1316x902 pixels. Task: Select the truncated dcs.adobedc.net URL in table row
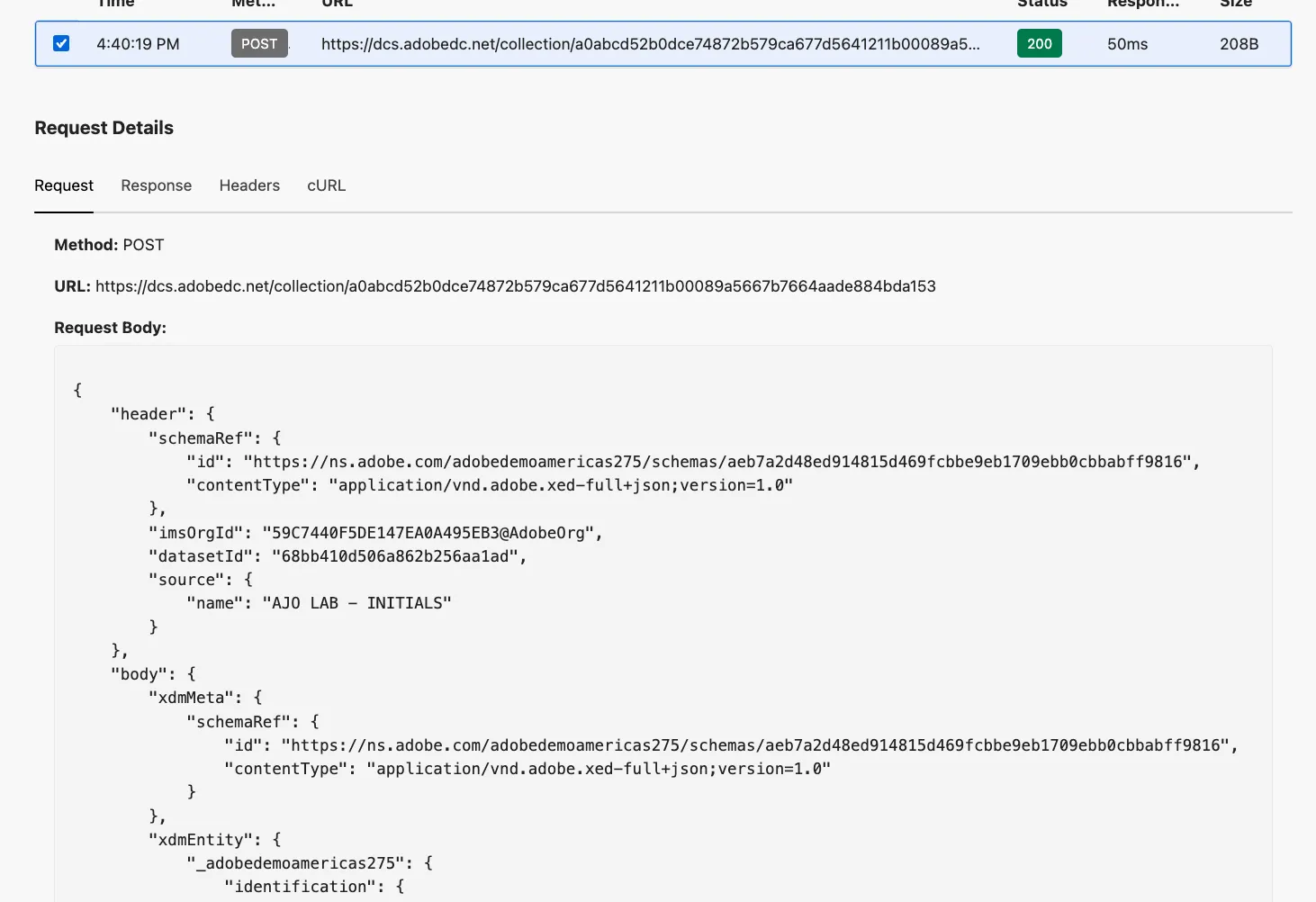tap(651, 44)
